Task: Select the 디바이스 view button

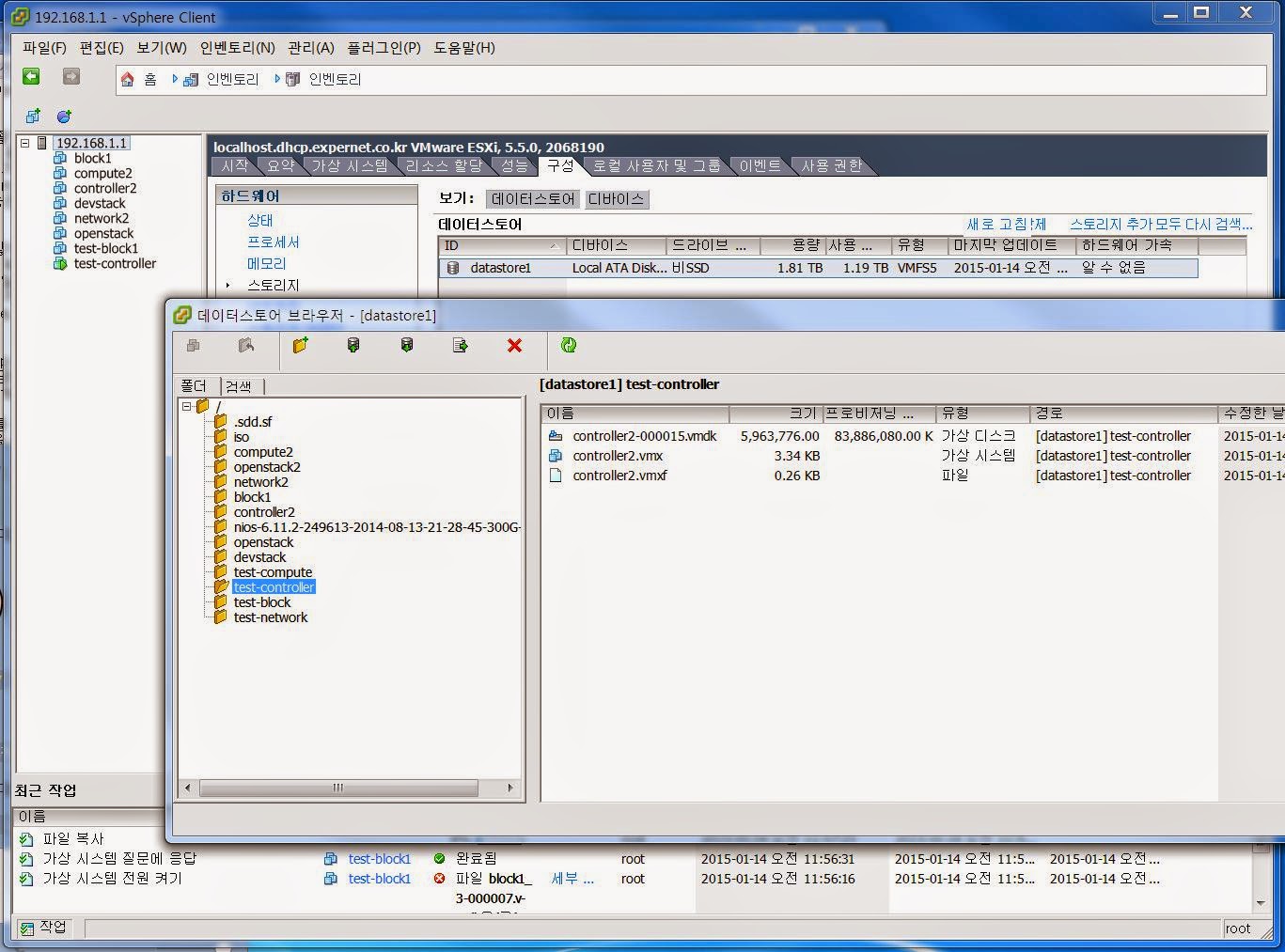Action: (617, 199)
